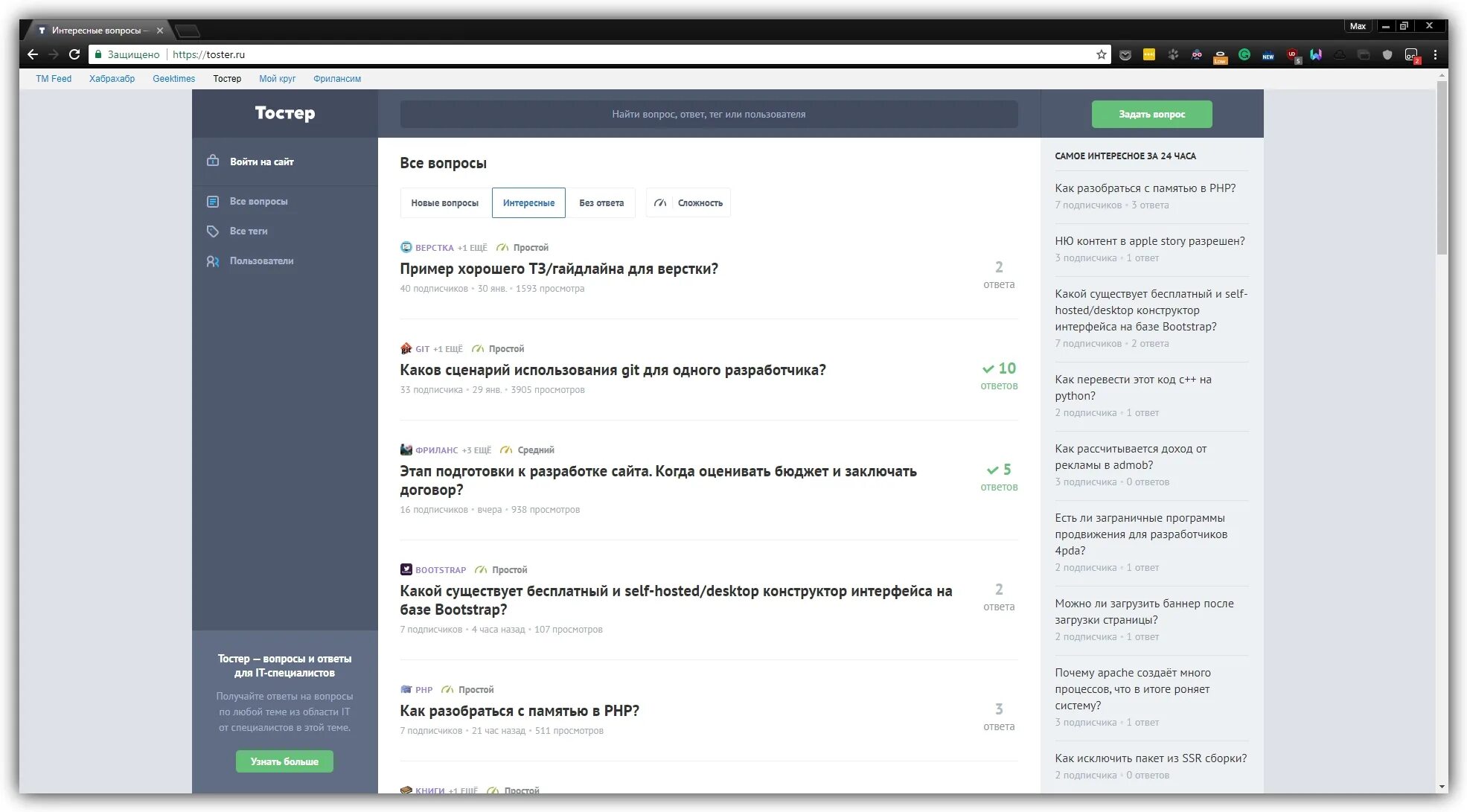The height and width of the screenshot is (812, 1467).
Task: Open question Каков сценарий использования git
Action: [613, 370]
